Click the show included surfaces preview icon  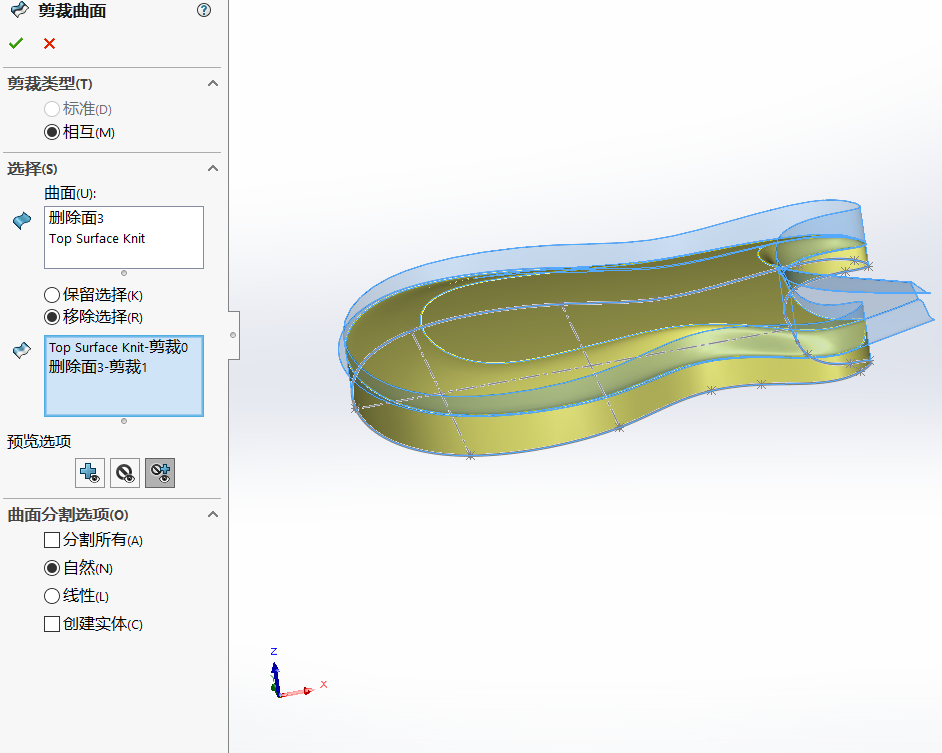(x=90, y=473)
